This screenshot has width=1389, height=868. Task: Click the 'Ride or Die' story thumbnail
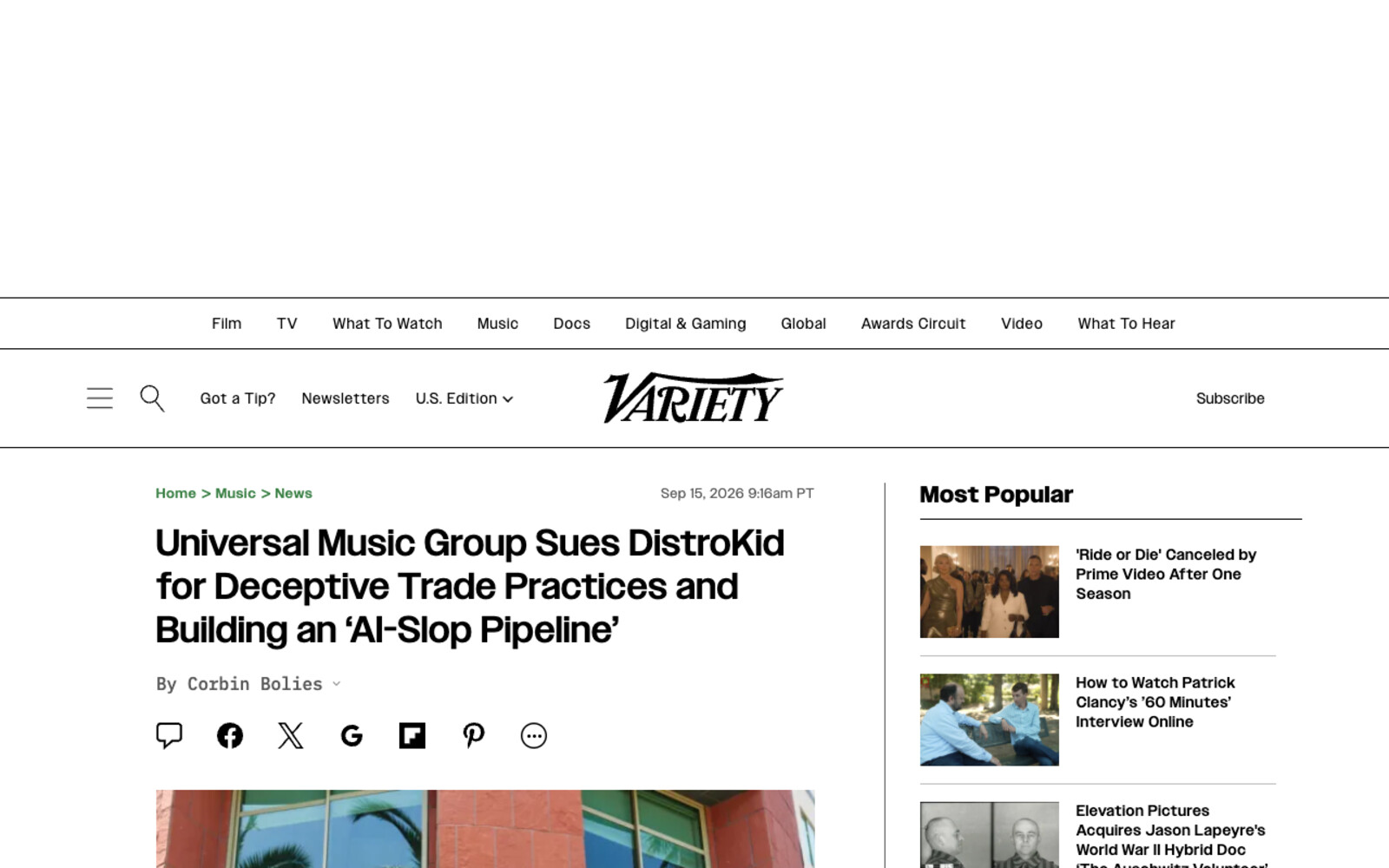(x=990, y=592)
